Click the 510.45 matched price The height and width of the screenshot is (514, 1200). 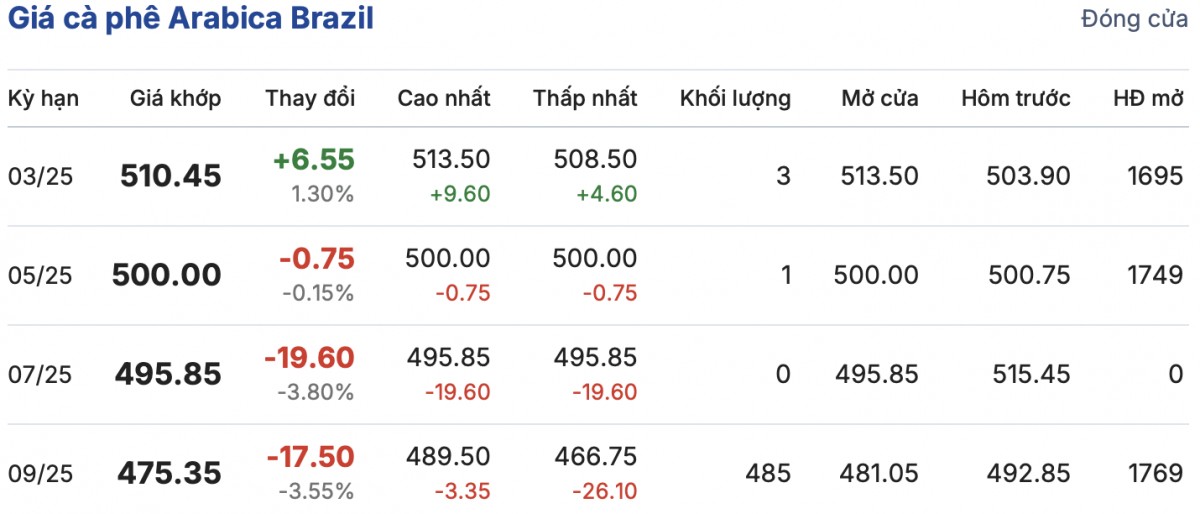[x=170, y=177]
